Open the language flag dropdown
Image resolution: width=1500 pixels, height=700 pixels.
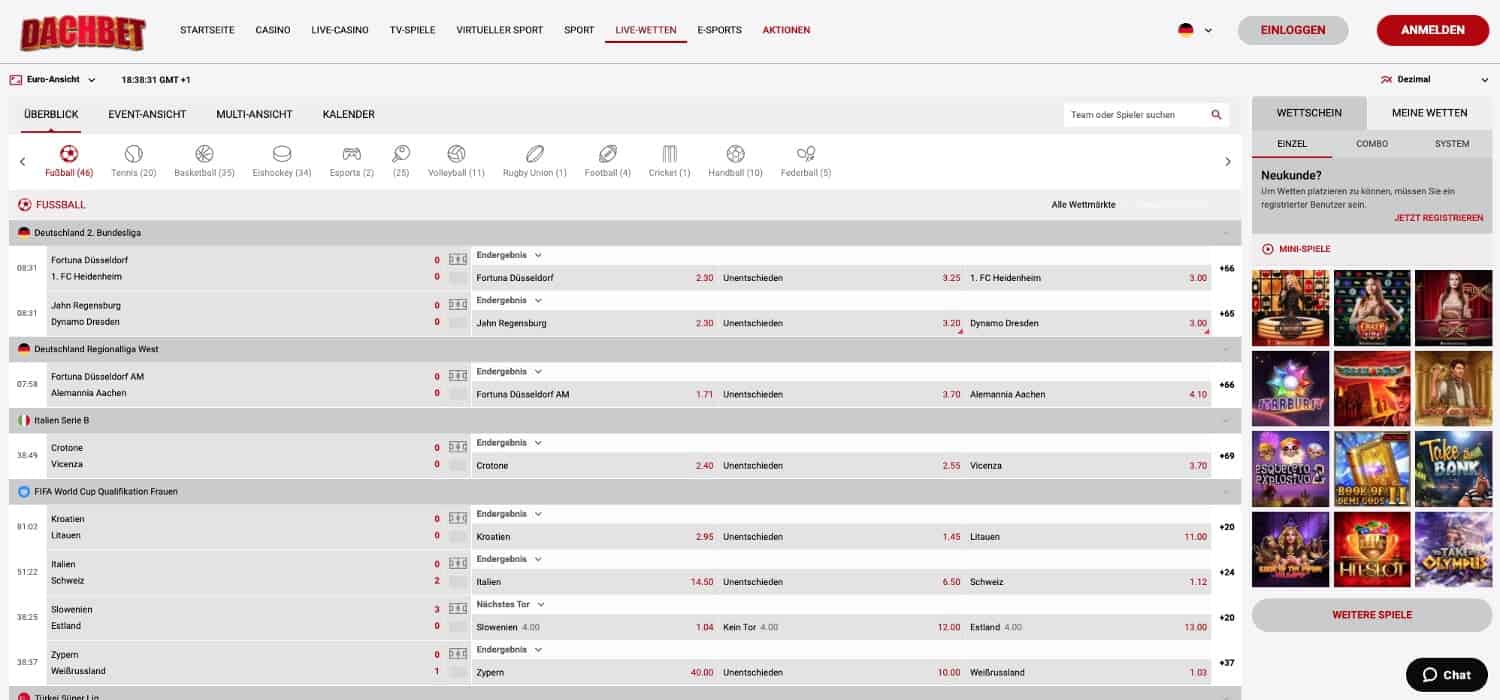pos(1195,30)
